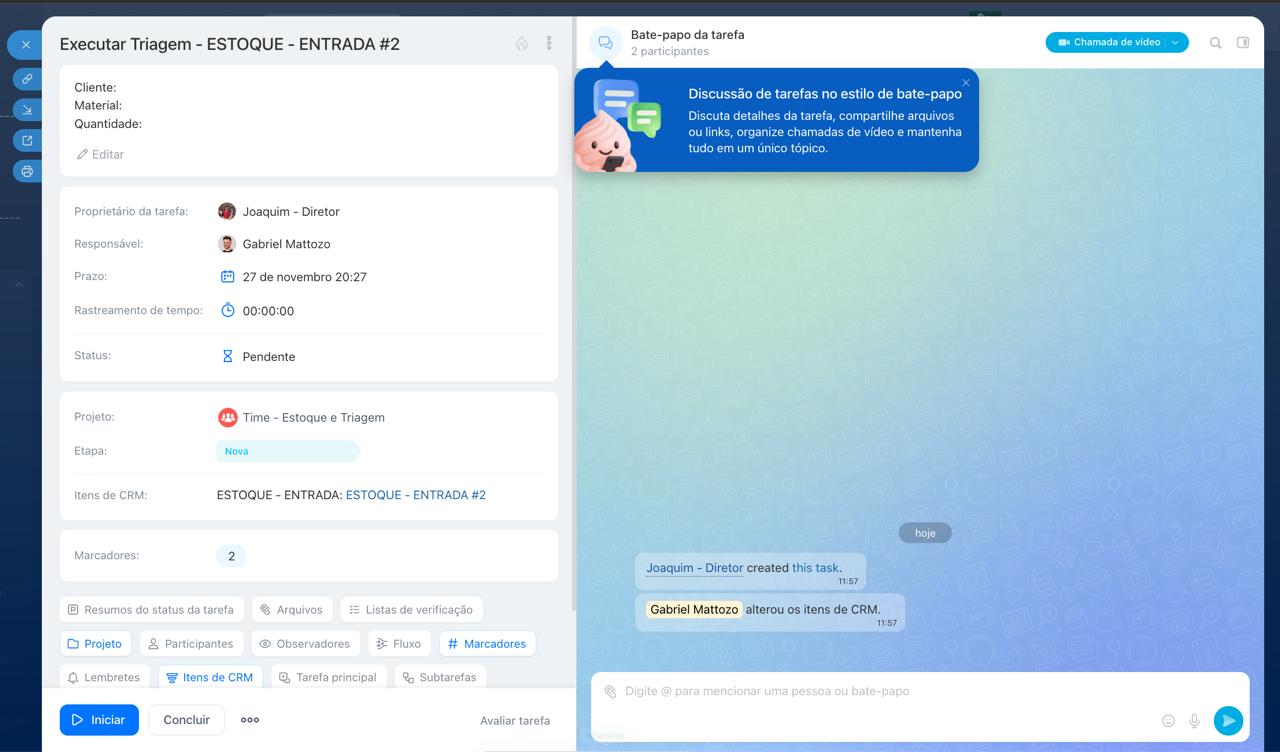This screenshot has height=752, width=1280.
Task: Click the copy link icon in left sidebar
Action: pos(27,78)
